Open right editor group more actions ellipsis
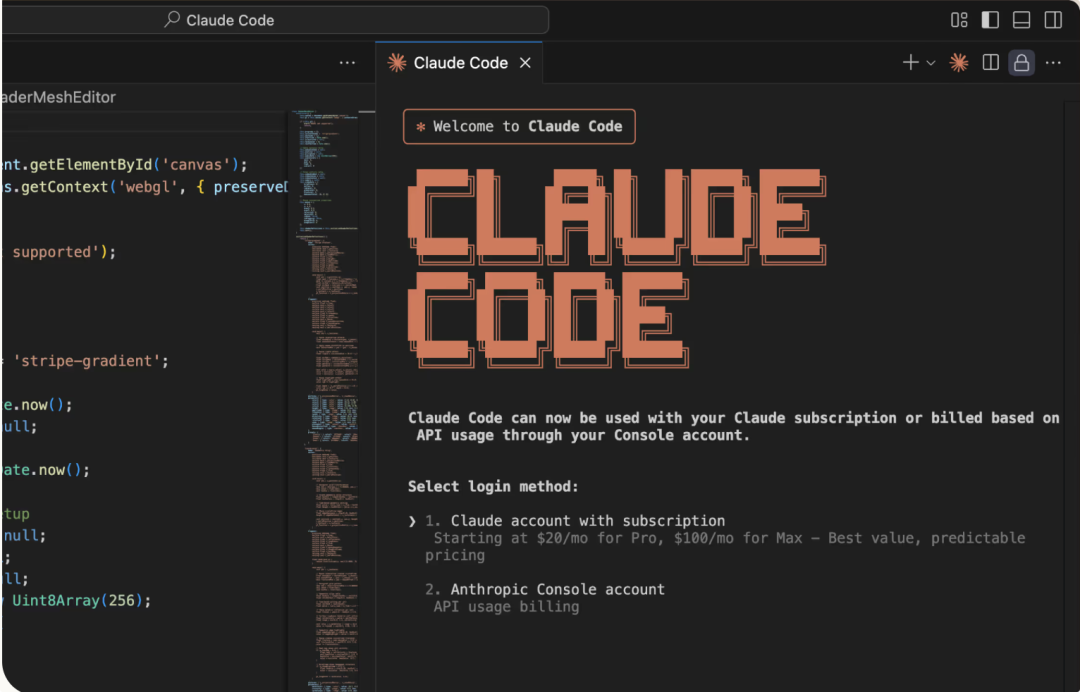 (1053, 63)
